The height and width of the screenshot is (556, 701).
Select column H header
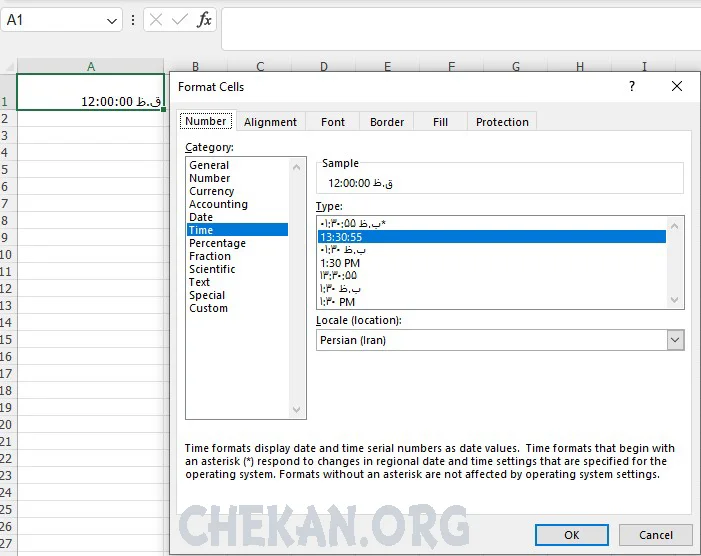(580, 66)
